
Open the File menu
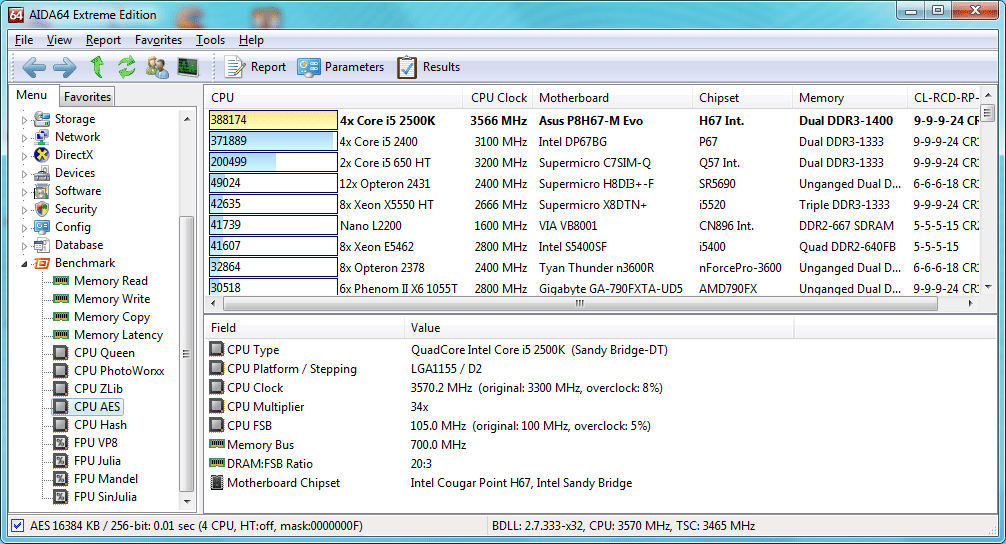[x=24, y=40]
